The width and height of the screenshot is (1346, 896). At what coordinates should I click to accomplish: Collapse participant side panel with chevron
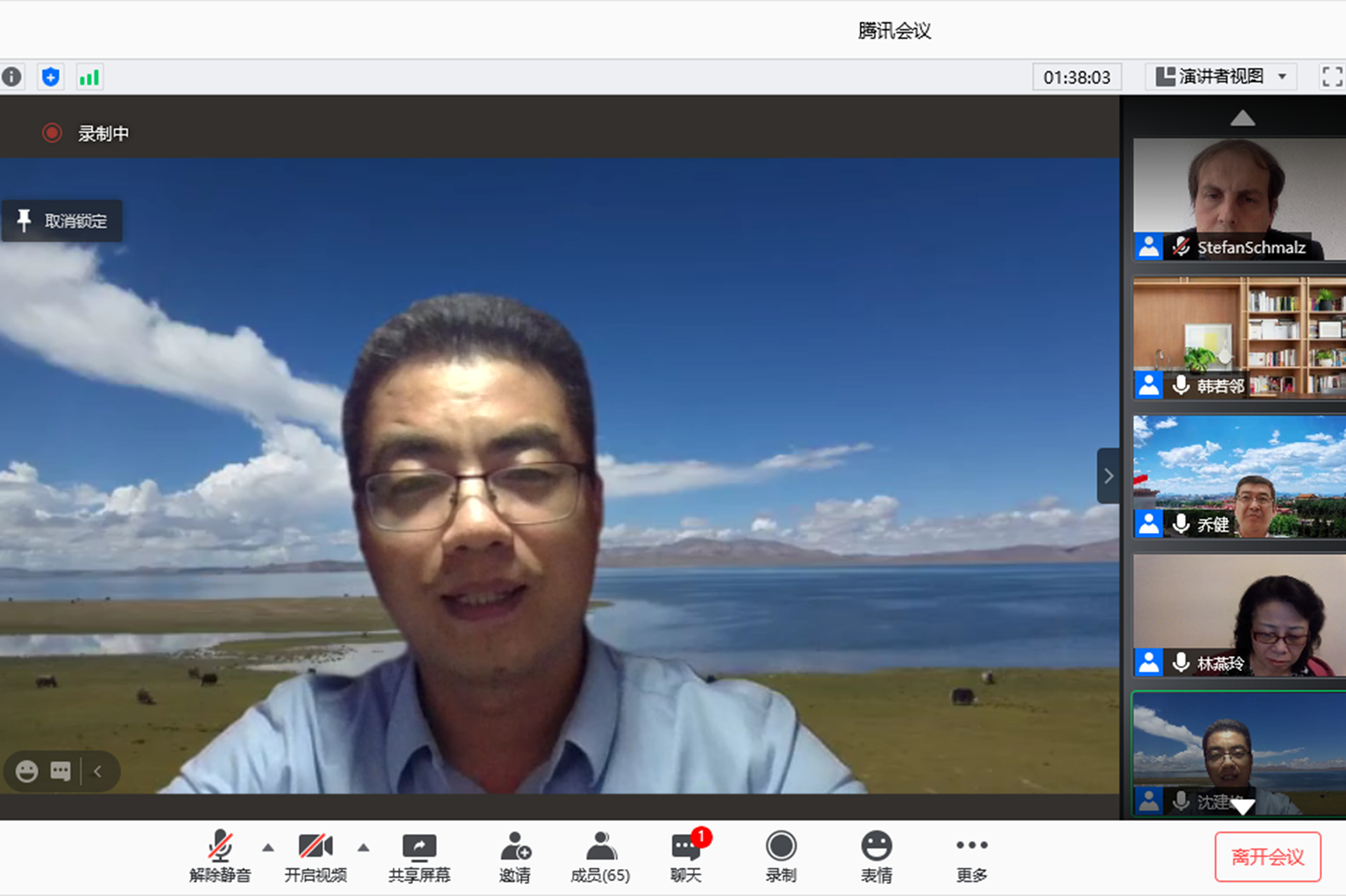(x=1108, y=476)
